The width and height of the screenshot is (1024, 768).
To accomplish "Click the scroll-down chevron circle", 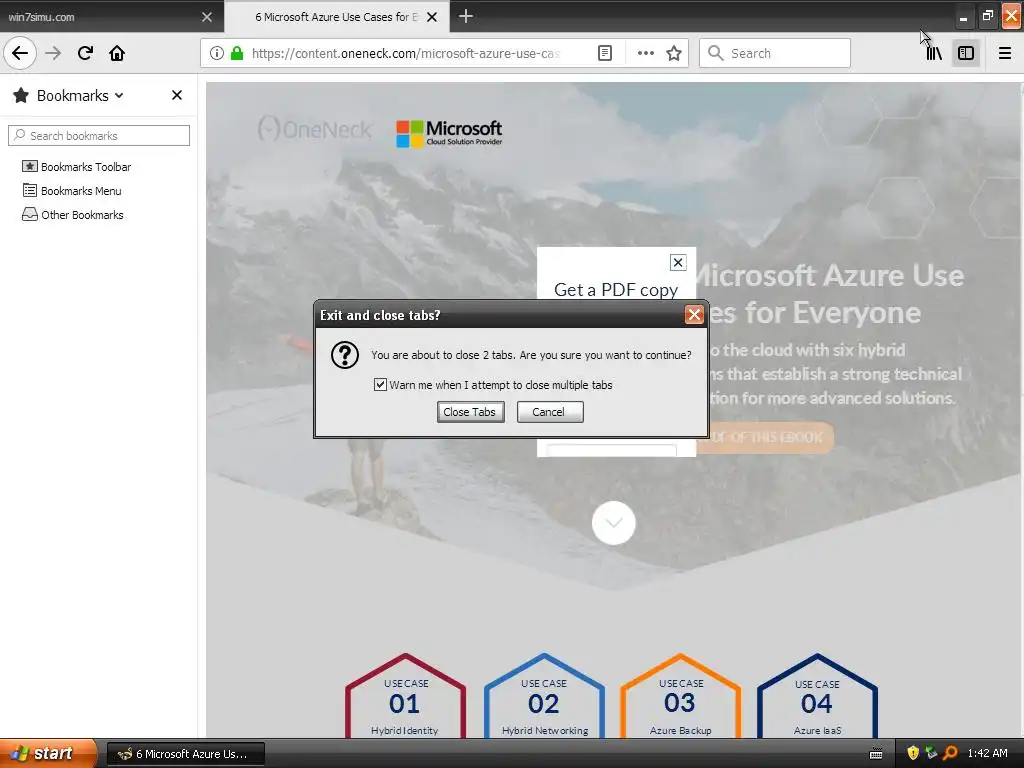I will point(613,522).
